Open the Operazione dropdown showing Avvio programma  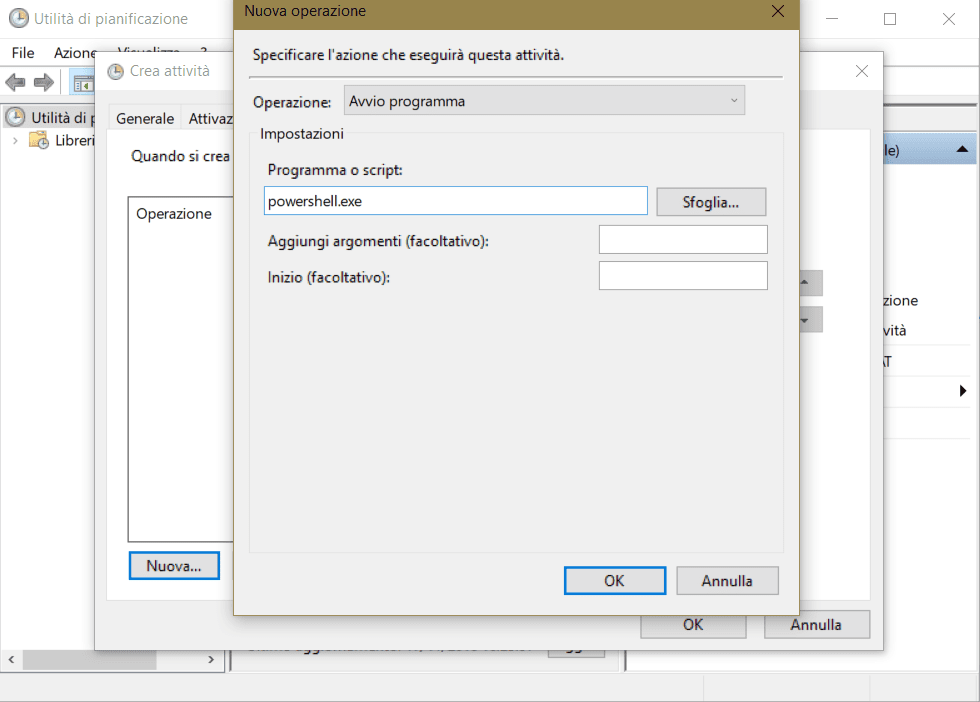tap(544, 101)
